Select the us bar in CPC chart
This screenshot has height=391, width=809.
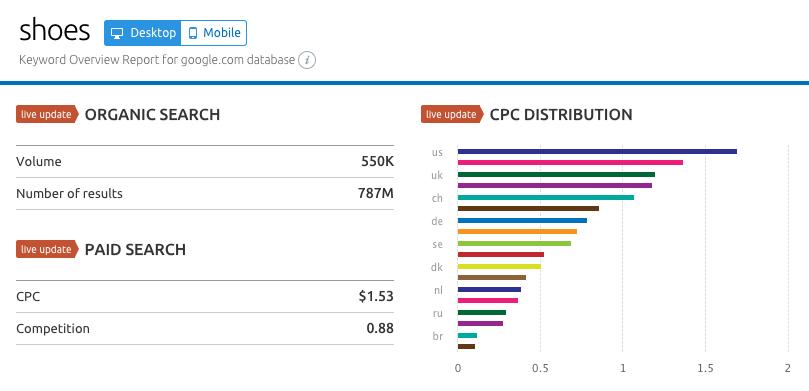(x=597, y=152)
